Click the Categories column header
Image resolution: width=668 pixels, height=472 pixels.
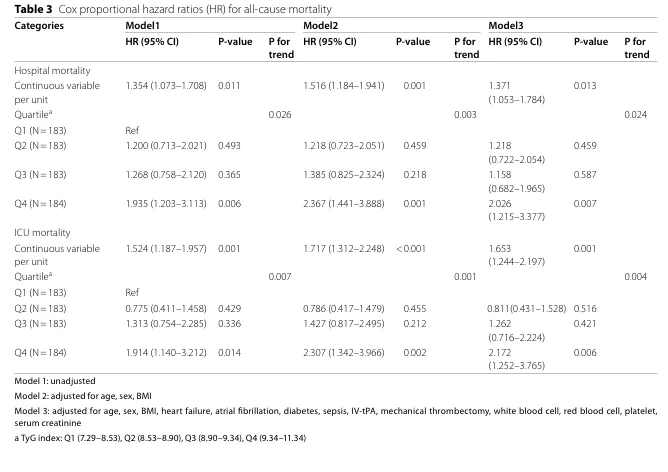39,26
